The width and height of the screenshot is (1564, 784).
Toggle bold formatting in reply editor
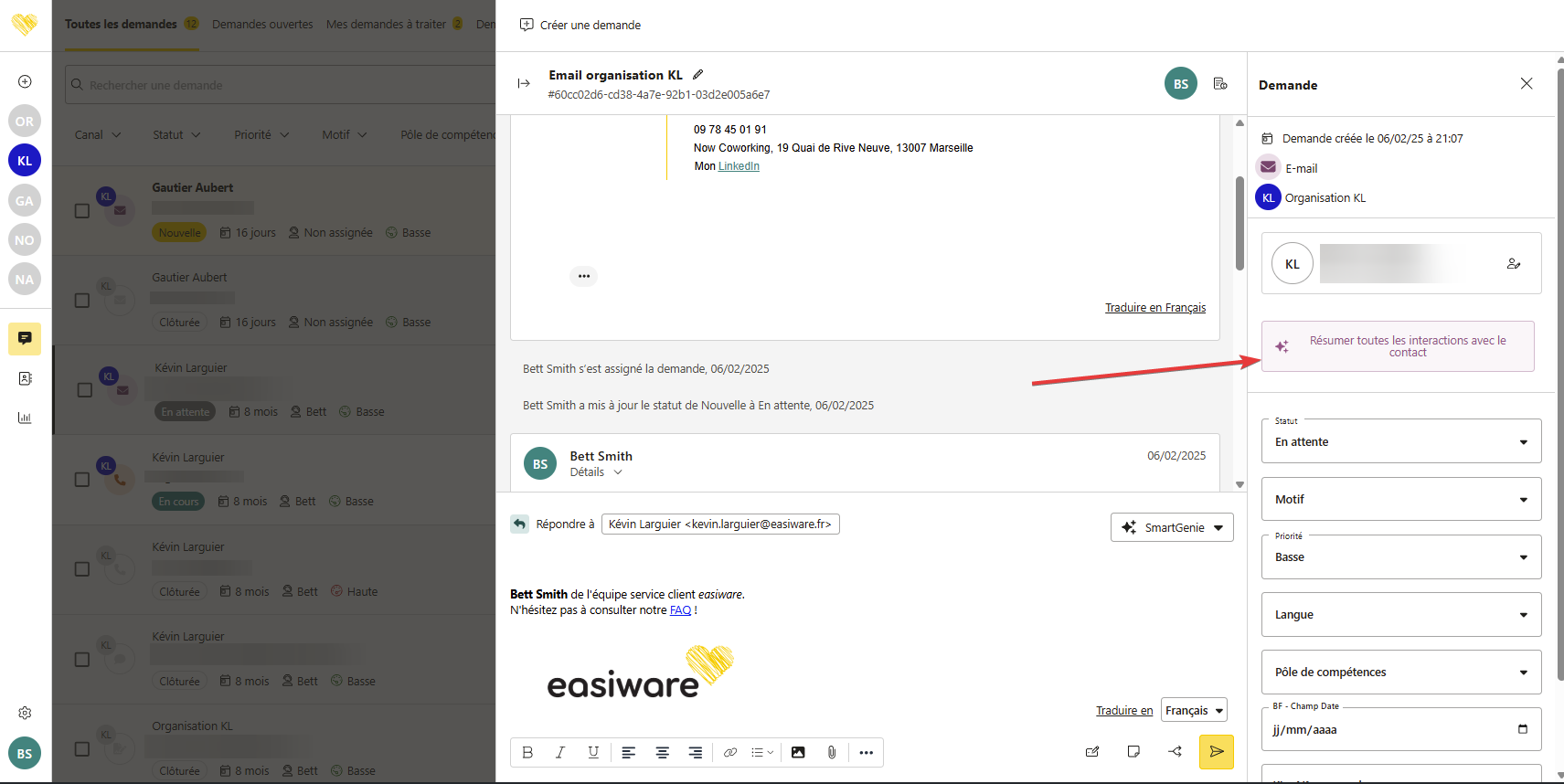click(x=527, y=752)
